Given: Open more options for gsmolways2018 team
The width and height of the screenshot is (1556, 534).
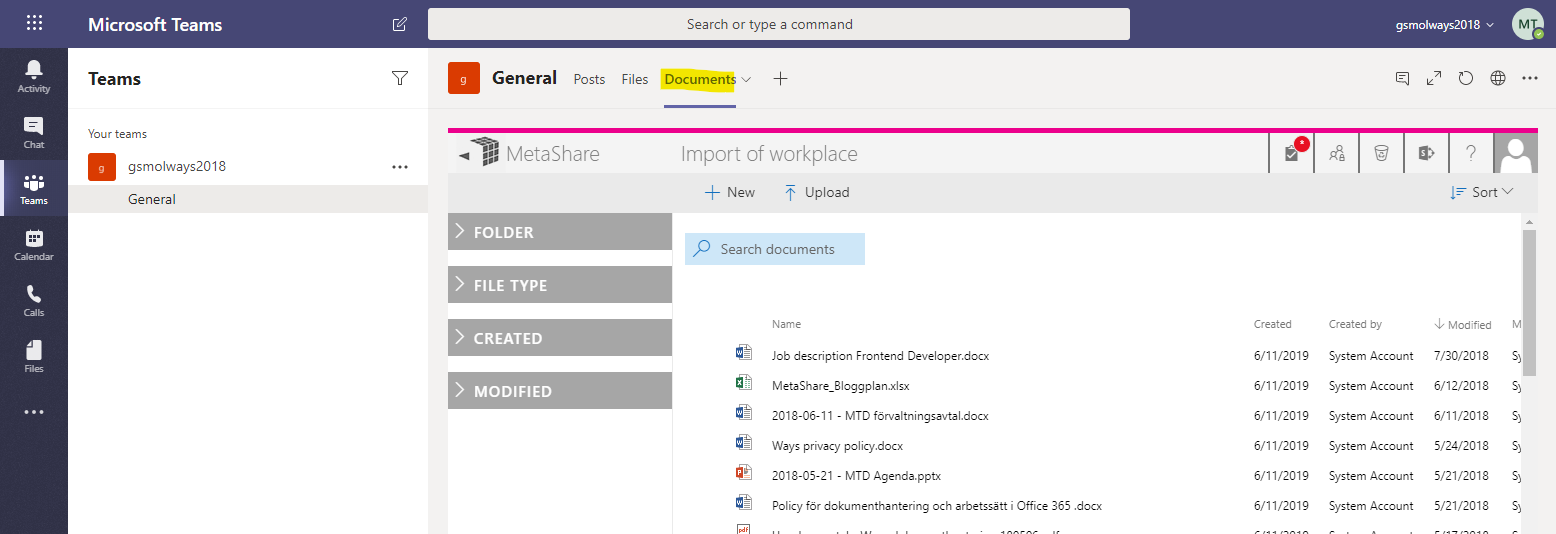Looking at the screenshot, I should 400,167.
